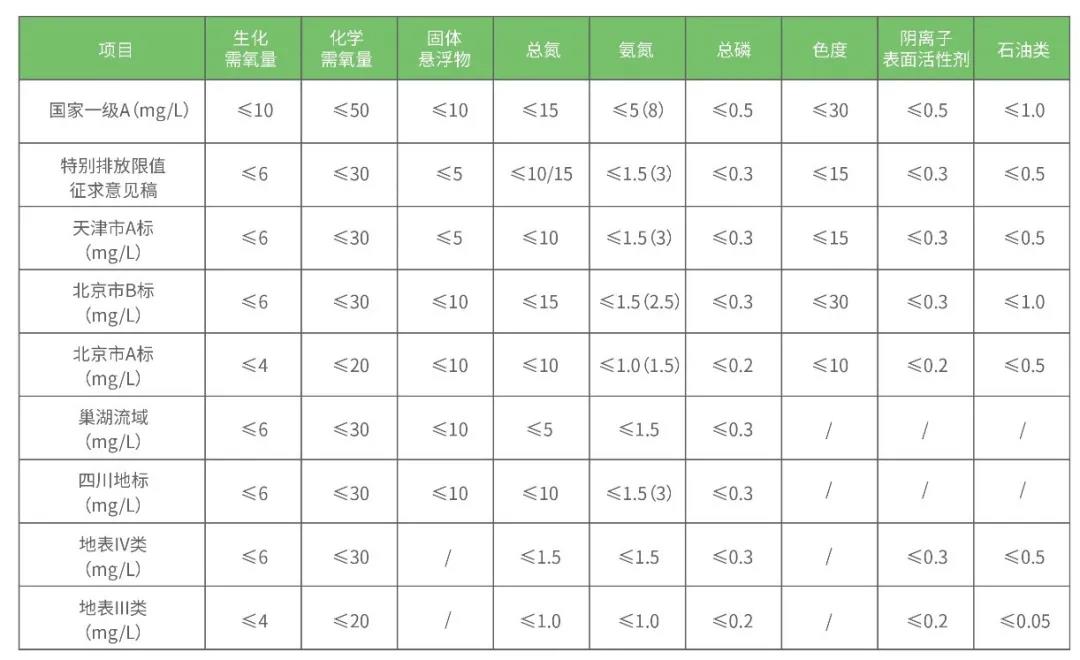The width and height of the screenshot is (1080, 660).
Task: Click the 化学需氧量 column header
Action: click(346, 49)
